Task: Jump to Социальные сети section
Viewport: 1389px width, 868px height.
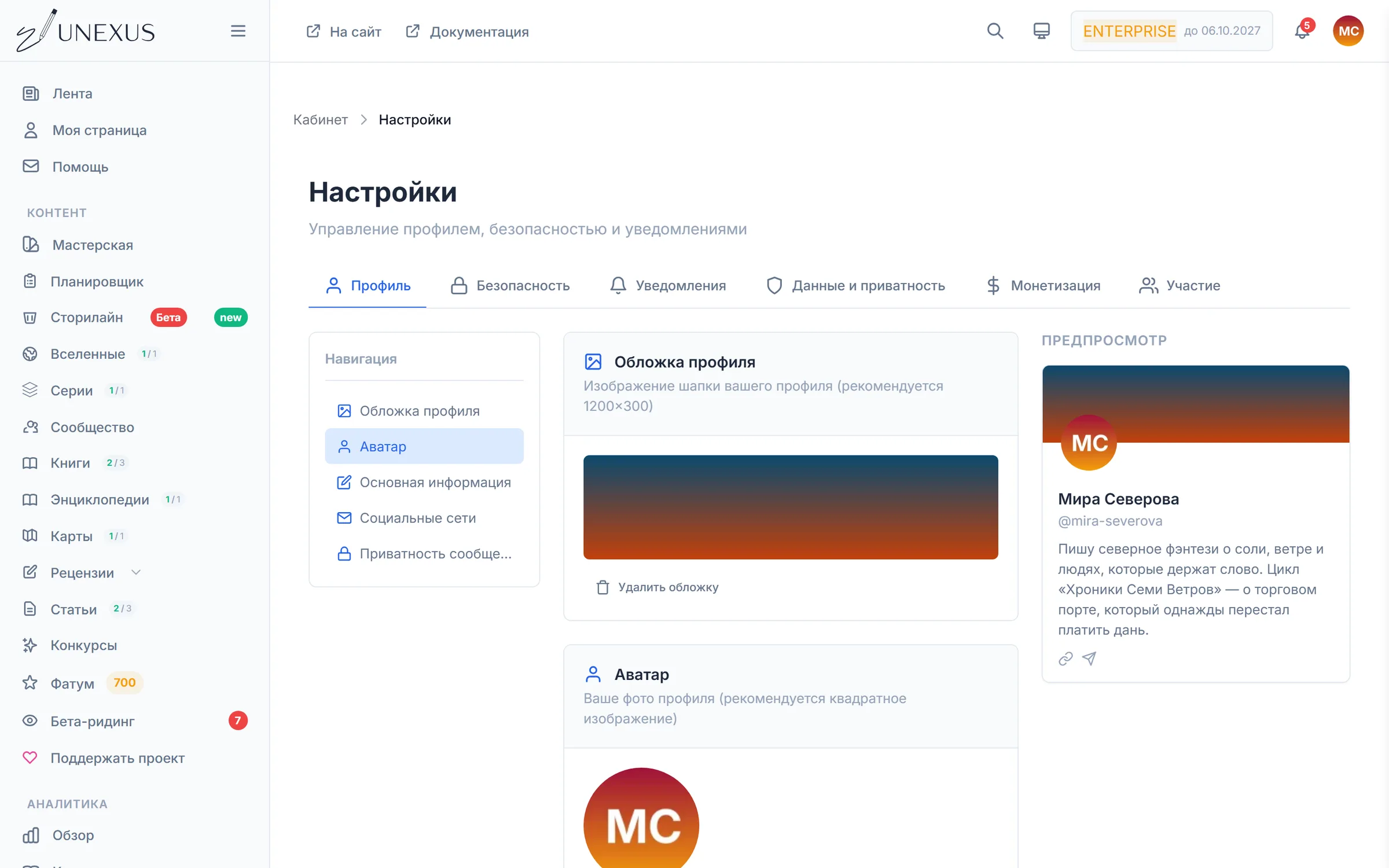Action: pyautogui.click(x=424, y=518)
